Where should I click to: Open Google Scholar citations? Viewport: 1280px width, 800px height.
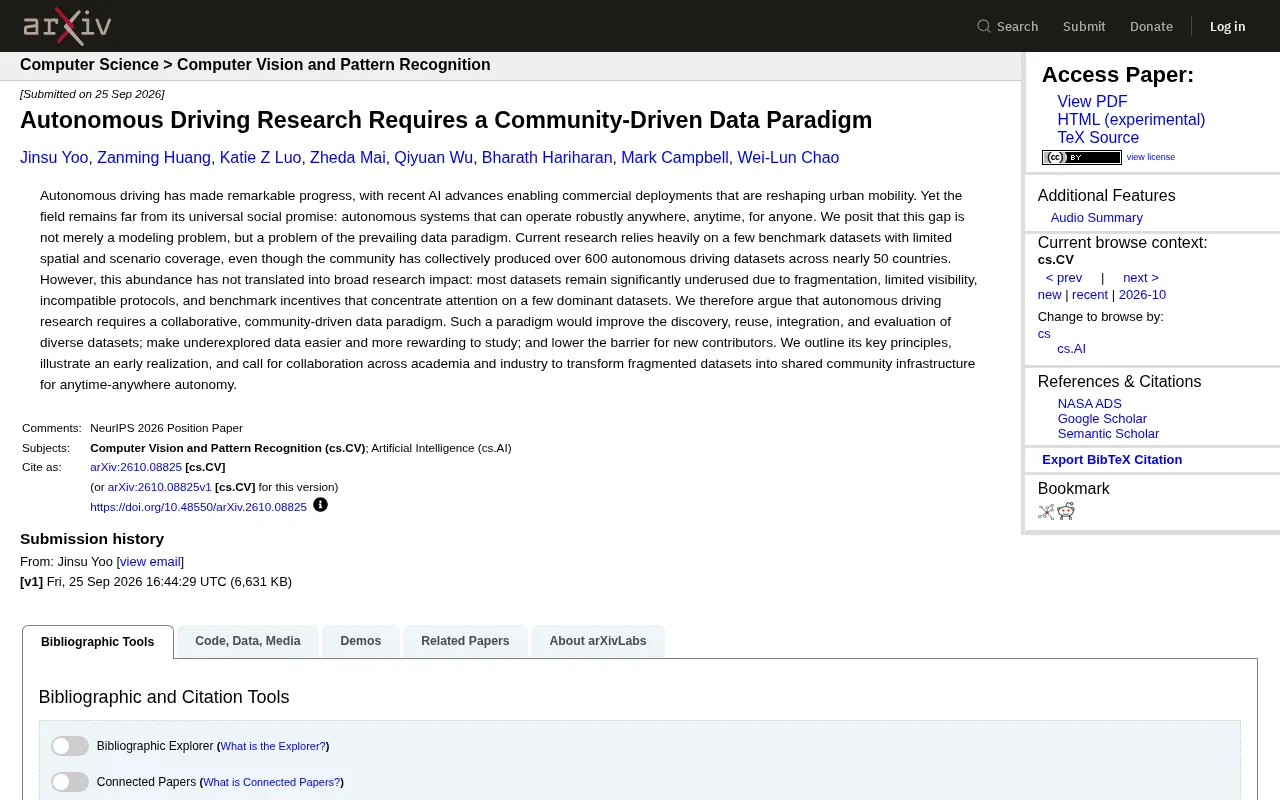[1102, 419]
